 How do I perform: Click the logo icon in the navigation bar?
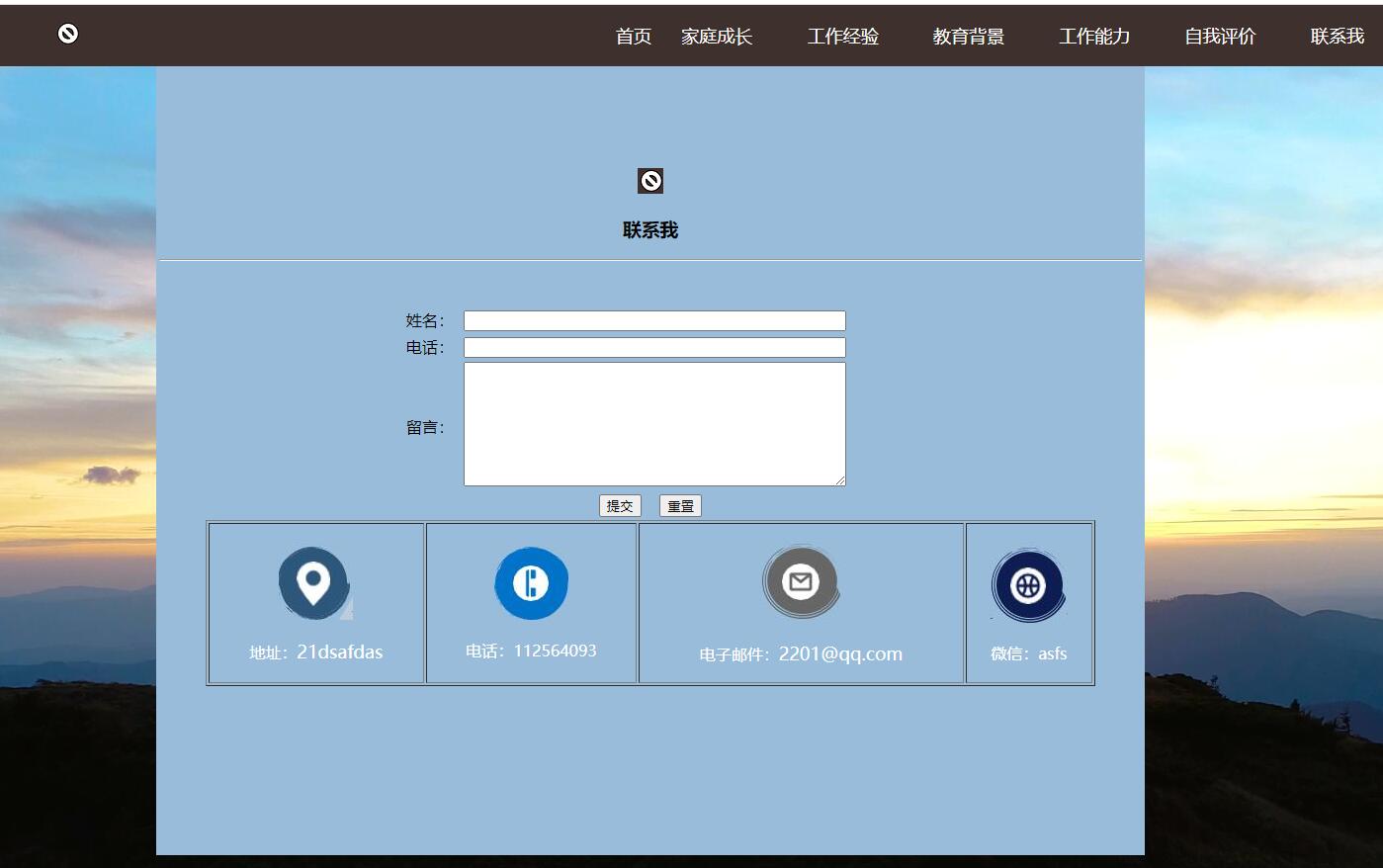[x=67, y=34]
